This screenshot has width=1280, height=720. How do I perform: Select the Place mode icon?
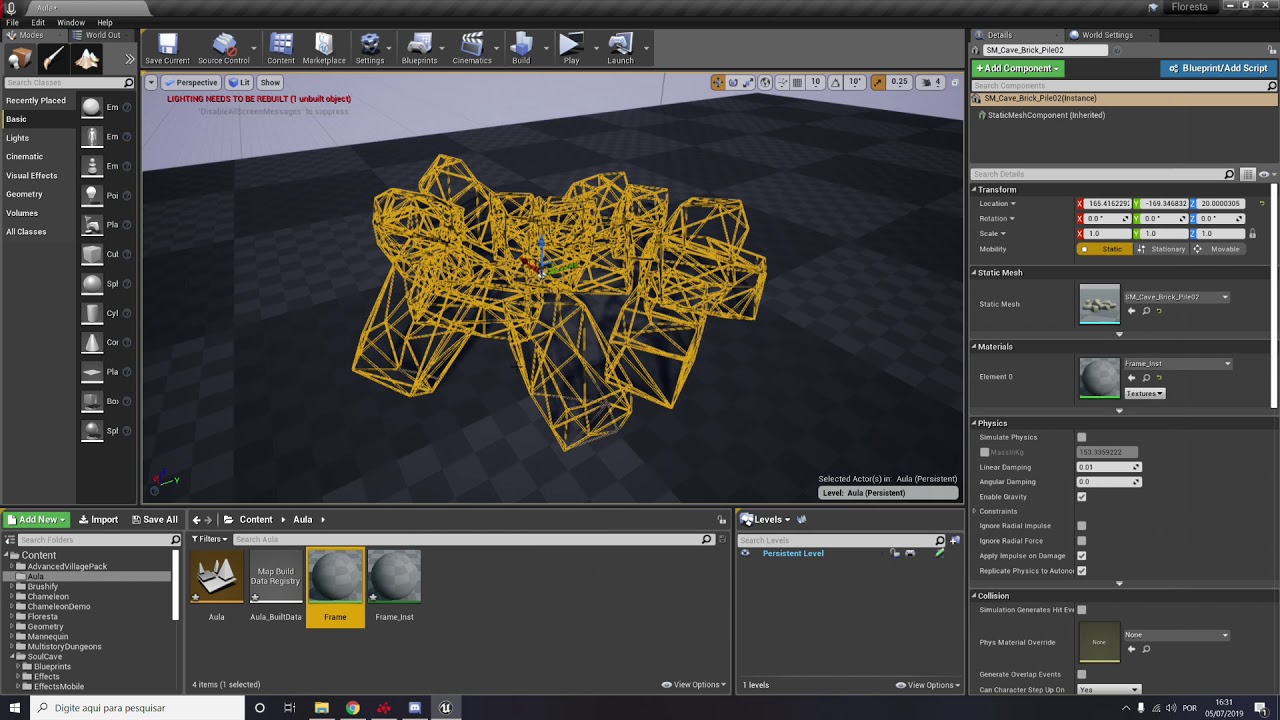click(20, 59)
